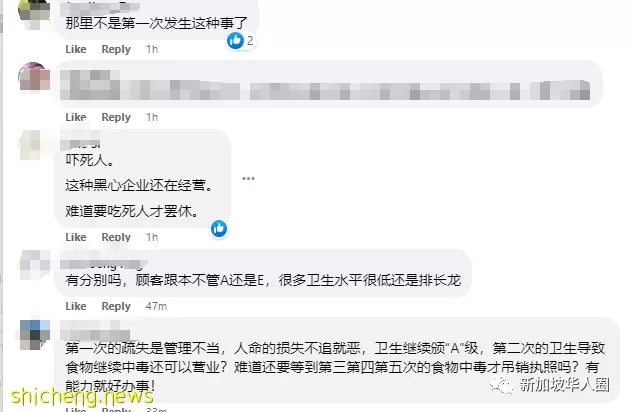Like the 顾客跟本不管A还是E comment
This screenshot has width=630, height=412.
click(76, 306)
